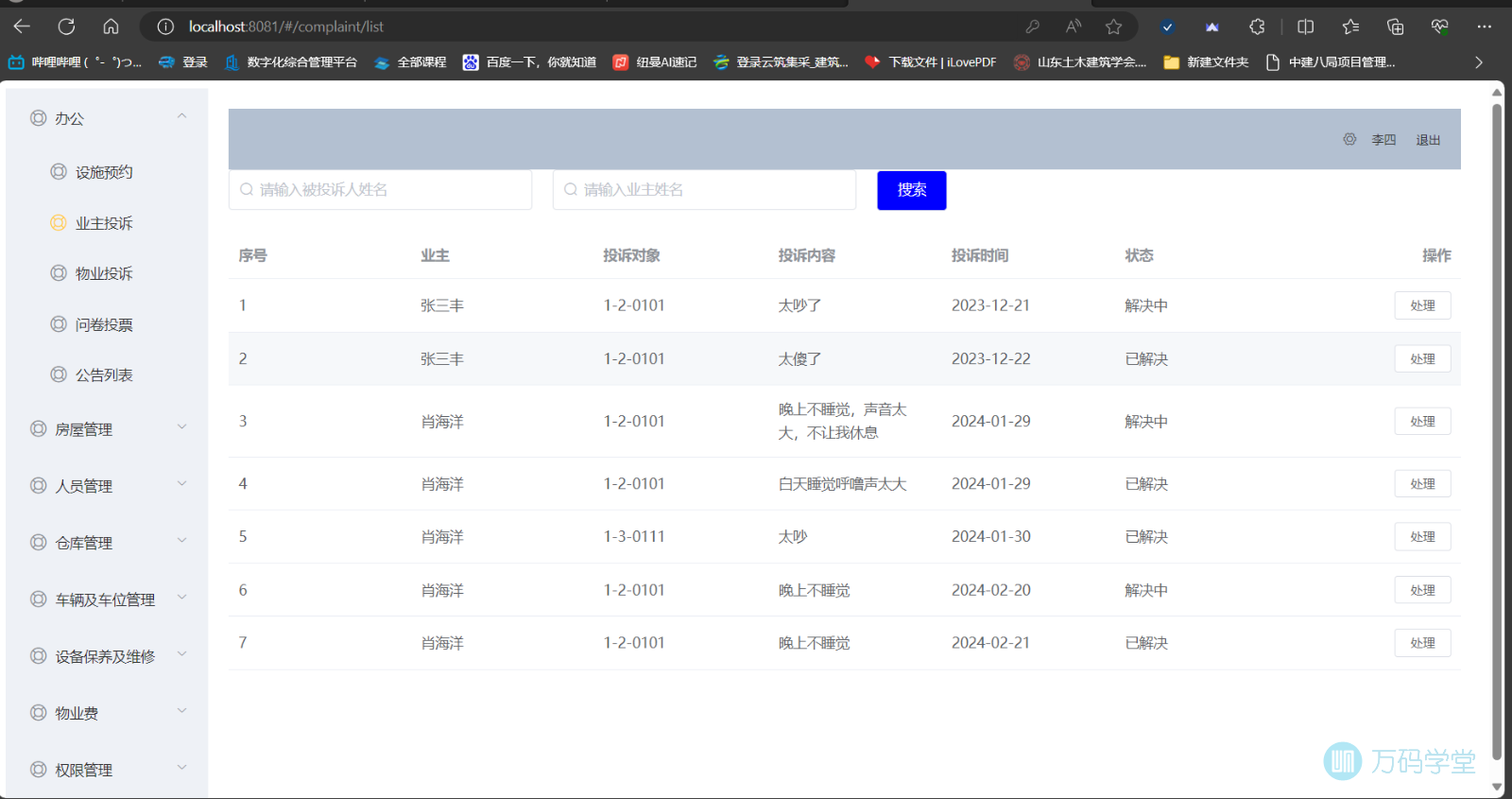Click 处理 for row 3 晚上不睡觉，声音太大

(1422, 422)
